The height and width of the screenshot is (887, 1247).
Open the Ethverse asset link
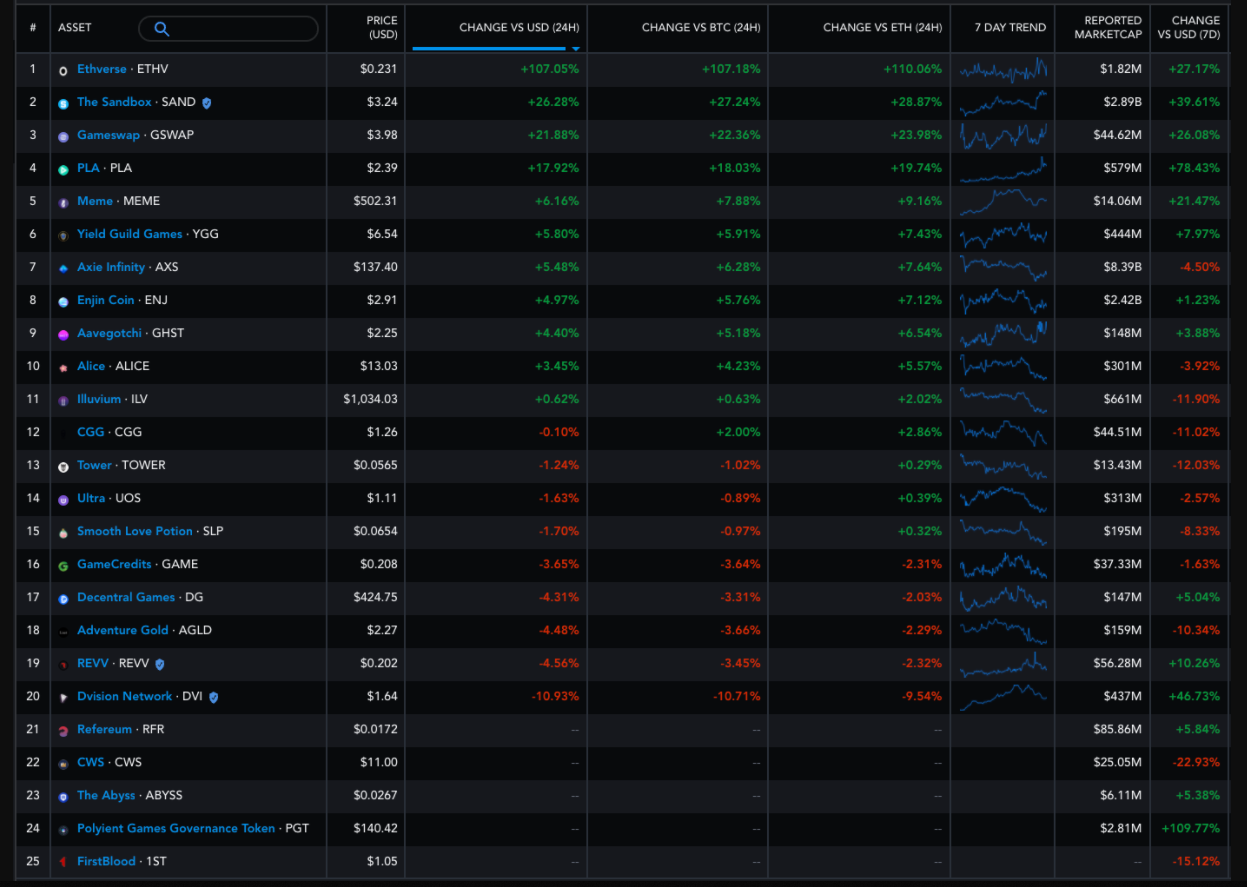[x=102, y=69]
